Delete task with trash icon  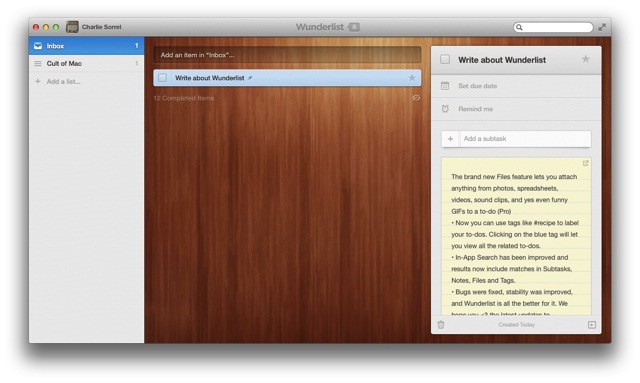(441, 325)
